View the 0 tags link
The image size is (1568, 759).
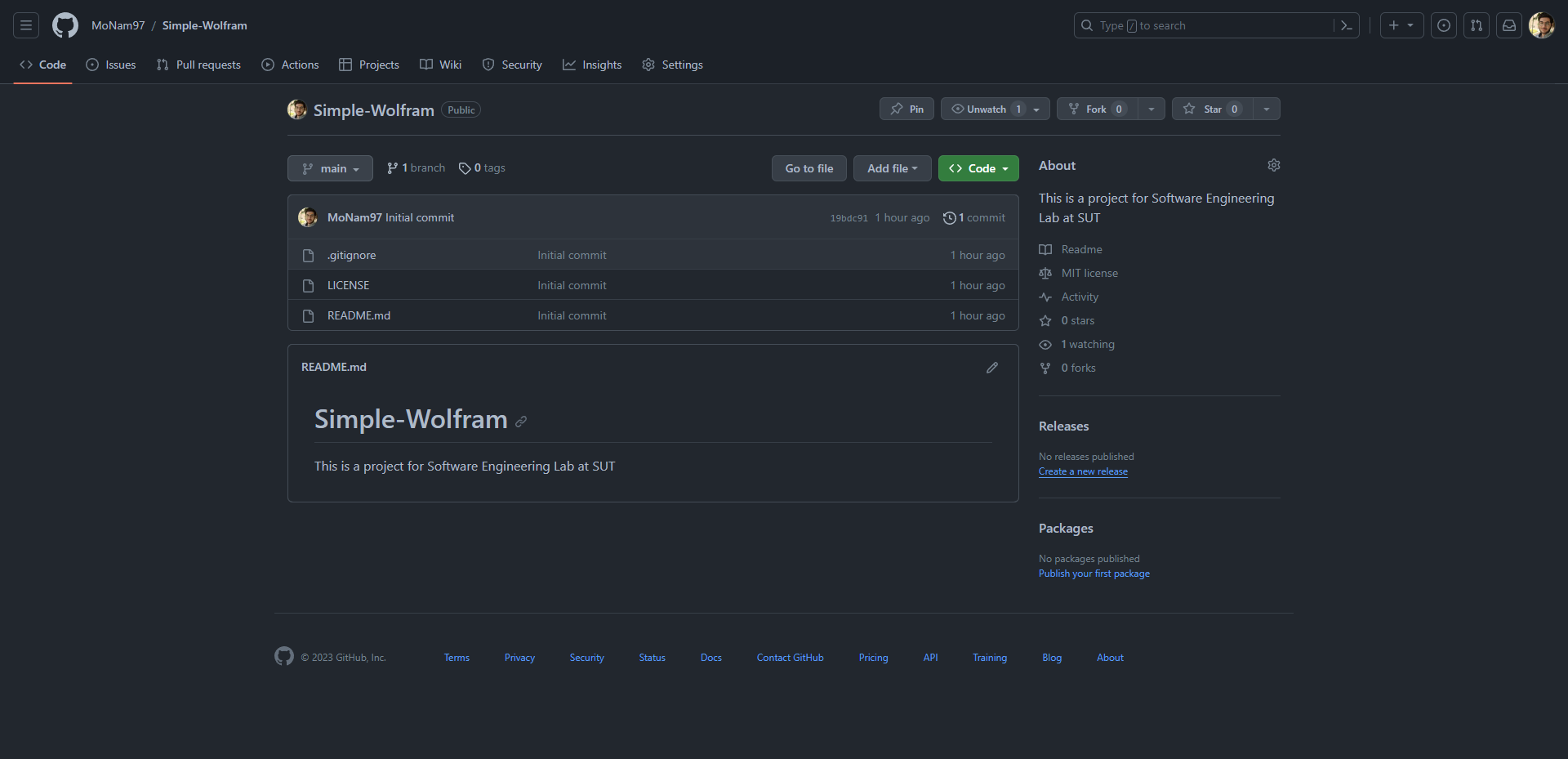(482, 168)
